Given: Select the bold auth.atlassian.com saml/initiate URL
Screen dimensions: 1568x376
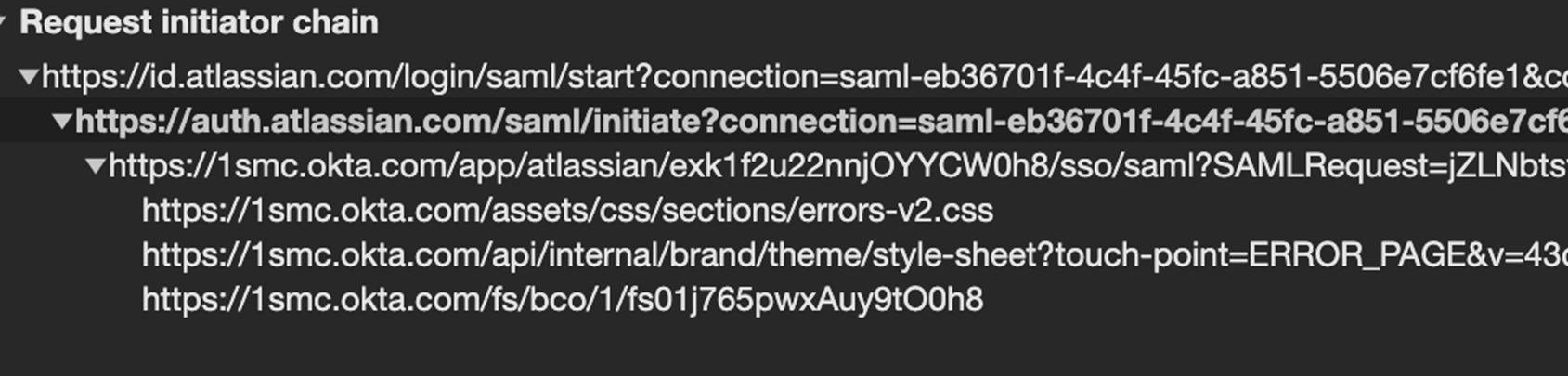Looking at the screenshot, I should (x=821, y=121).
